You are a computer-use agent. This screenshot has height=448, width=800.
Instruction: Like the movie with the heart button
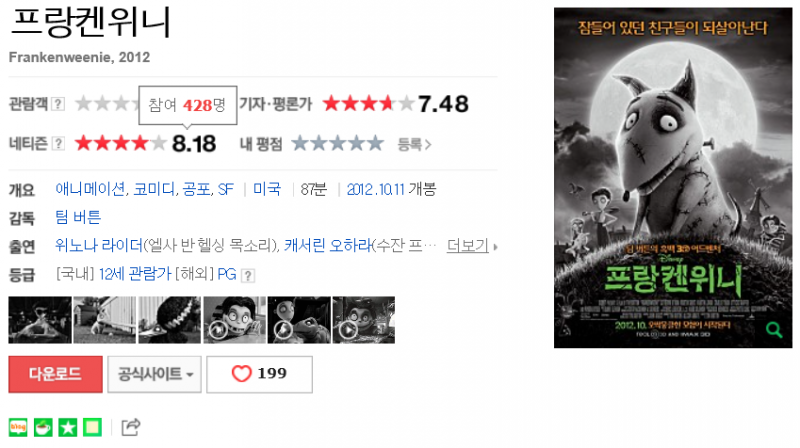point(259,374)
